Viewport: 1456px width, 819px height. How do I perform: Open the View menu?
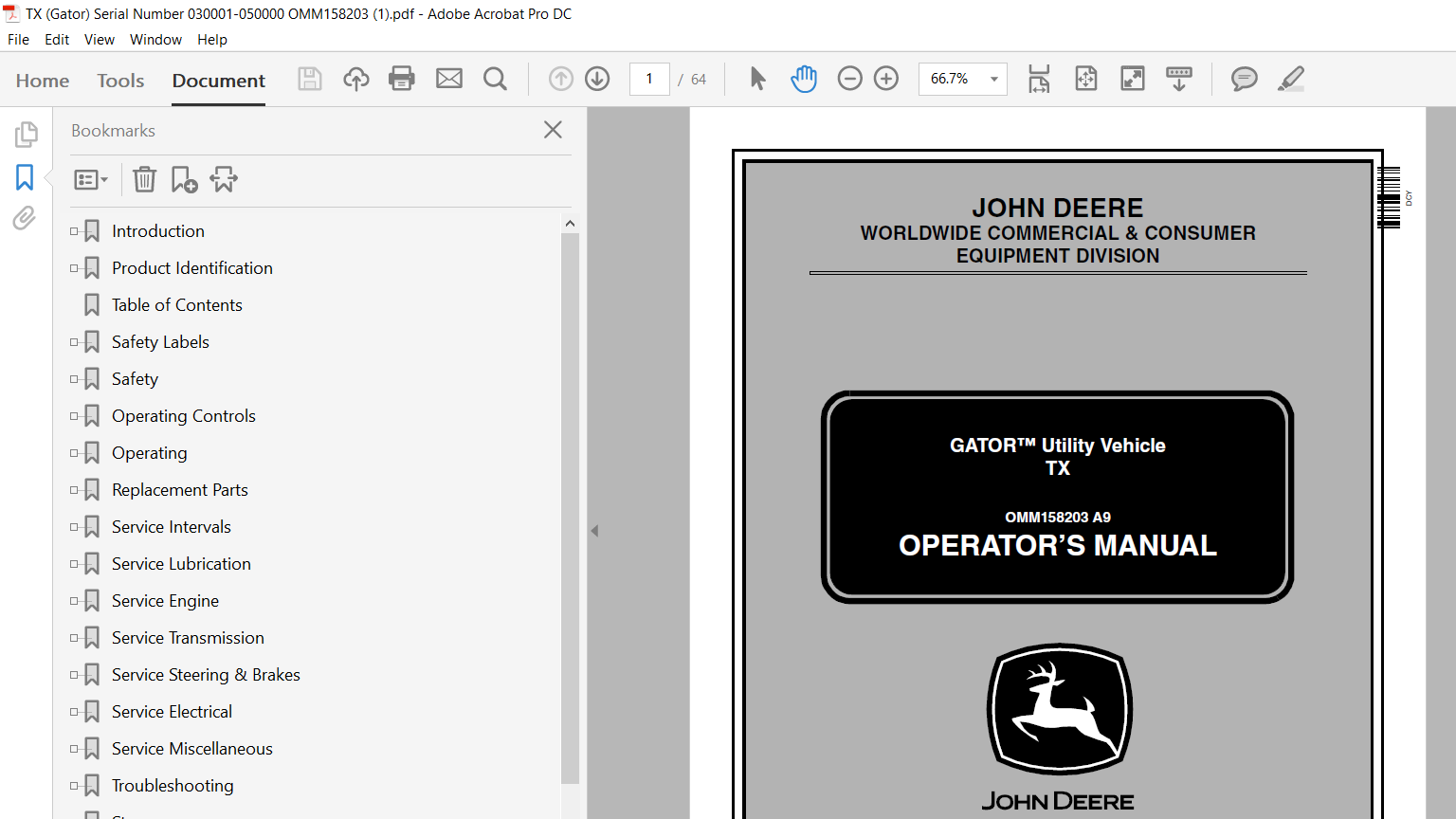coord(100,40)
